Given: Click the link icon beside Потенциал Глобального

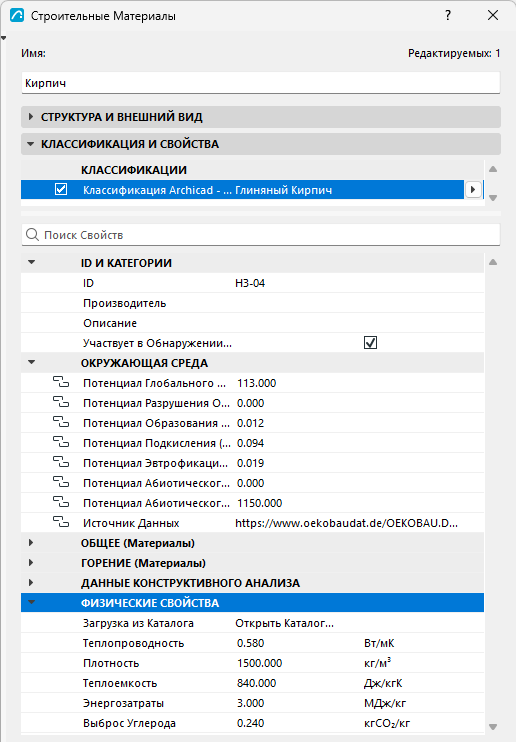Looking at the screenshot, I should pyautogui.click(x=61, y=382).
